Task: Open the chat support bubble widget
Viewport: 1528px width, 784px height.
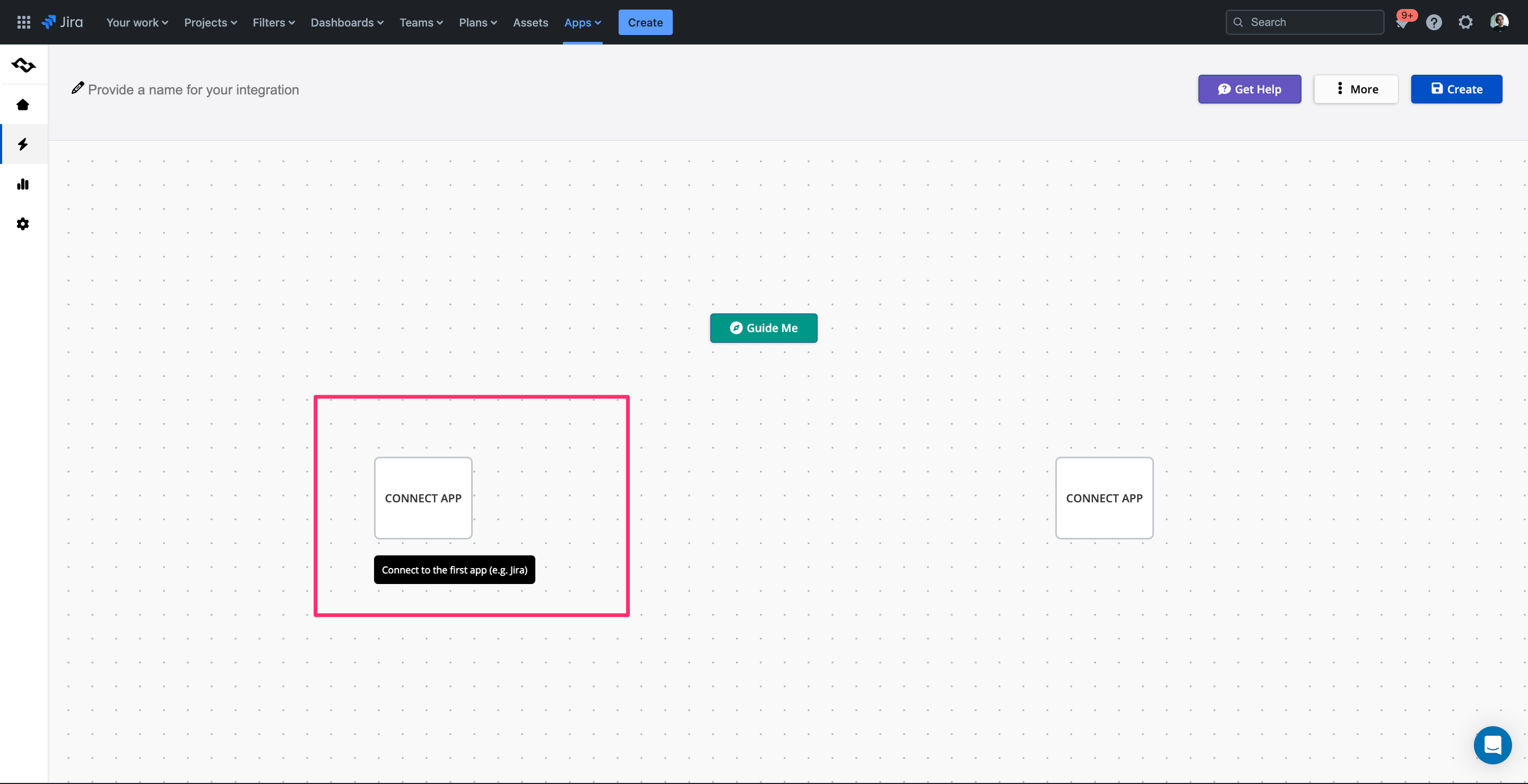Action: coord(1492,745)
